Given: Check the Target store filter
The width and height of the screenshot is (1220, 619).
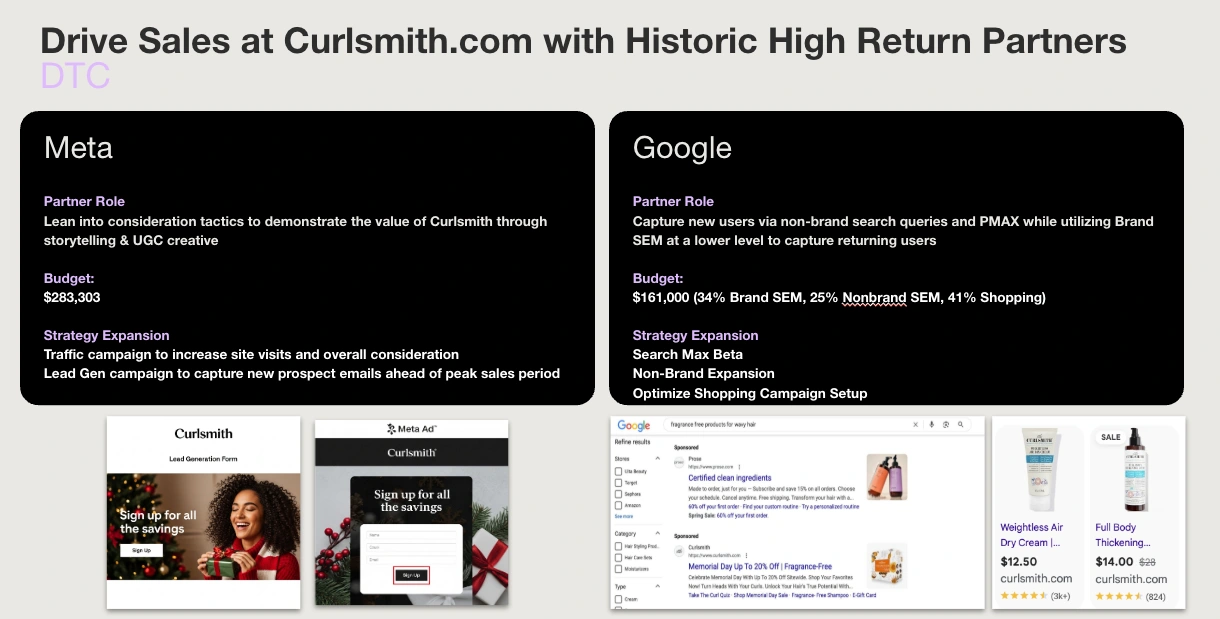Looking at the screenshot, I should pos(618,483).
